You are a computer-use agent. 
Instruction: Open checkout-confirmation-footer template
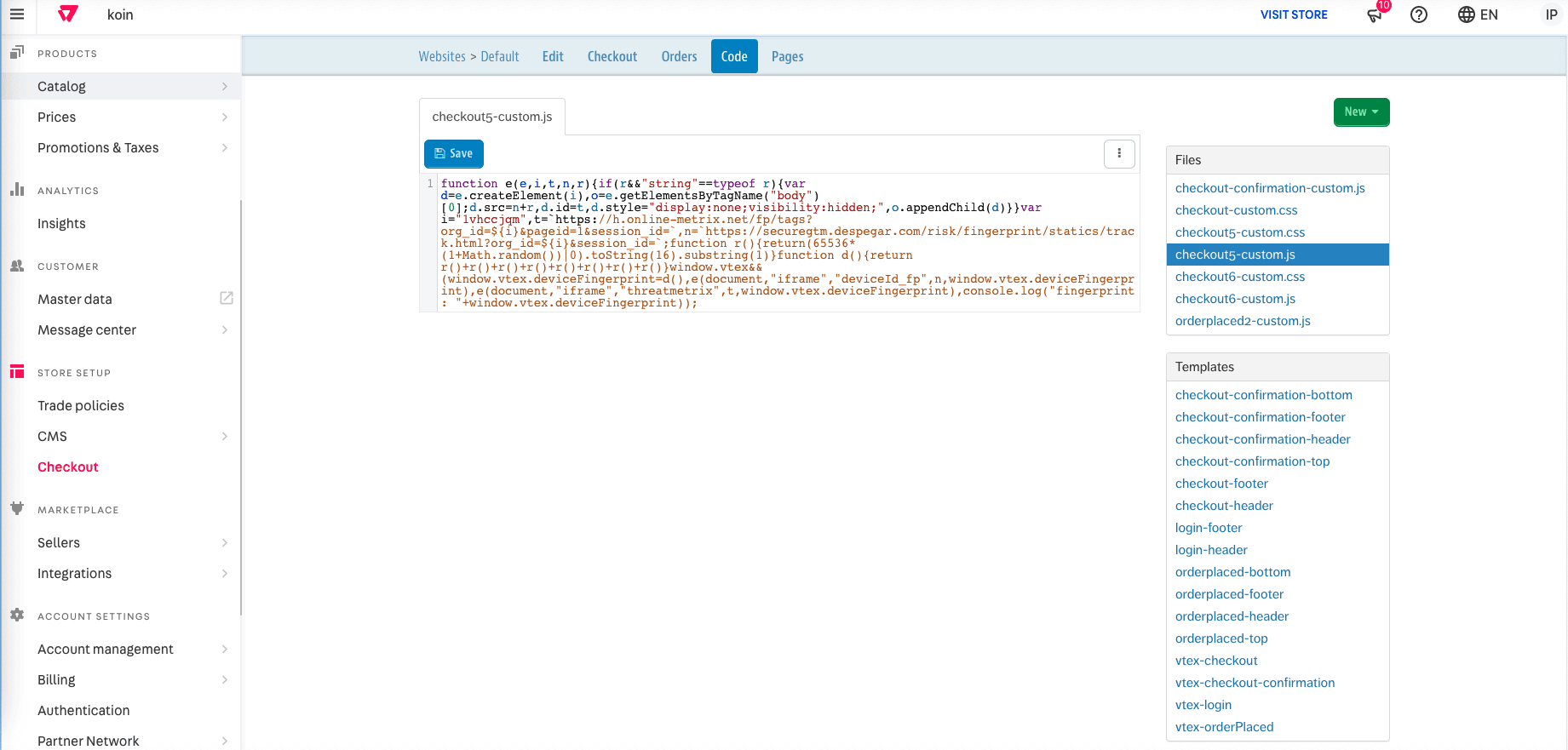pos(1261,417)
